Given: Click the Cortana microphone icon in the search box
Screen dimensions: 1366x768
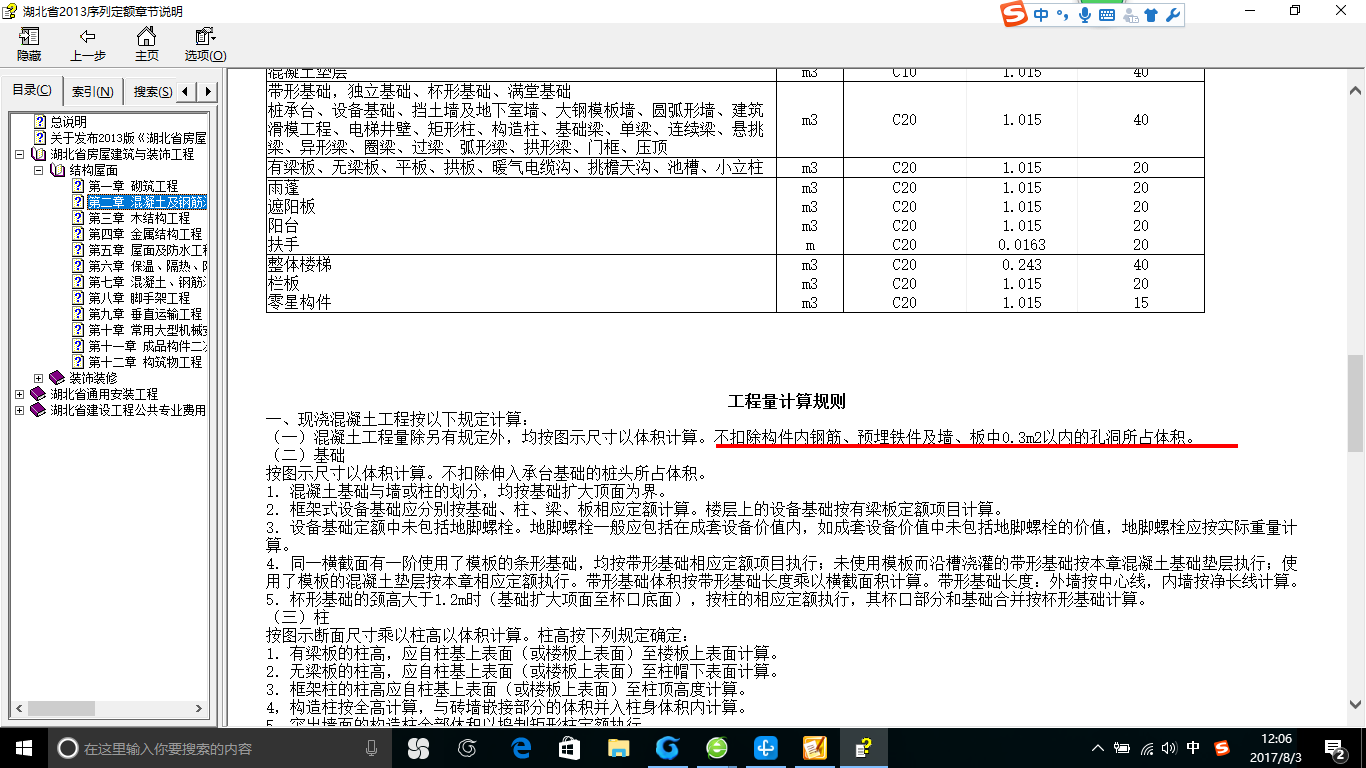Looking at the screenshot, I should coord(372,748).
